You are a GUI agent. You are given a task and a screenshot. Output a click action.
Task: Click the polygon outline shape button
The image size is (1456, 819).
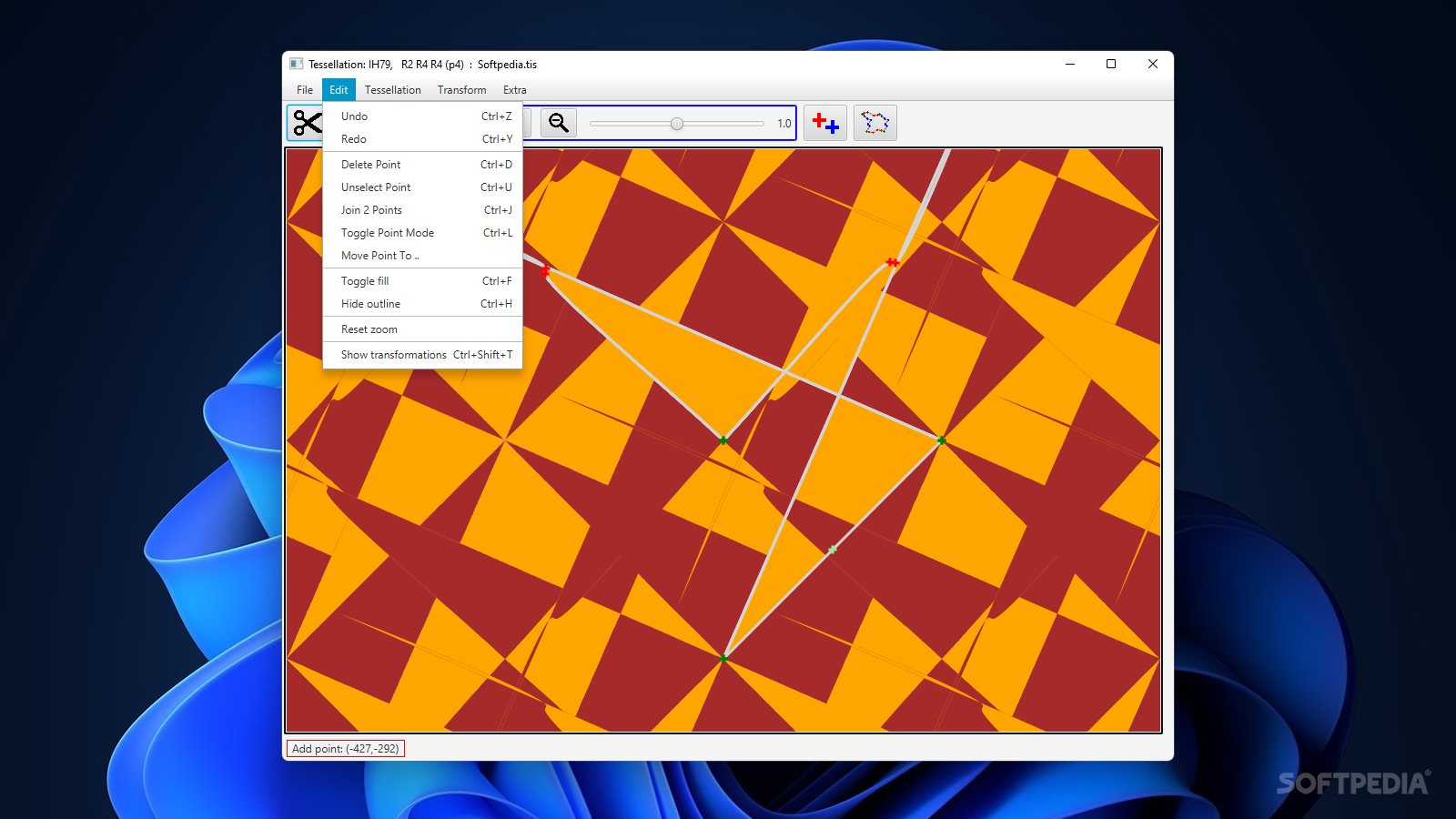coord(875,123)
